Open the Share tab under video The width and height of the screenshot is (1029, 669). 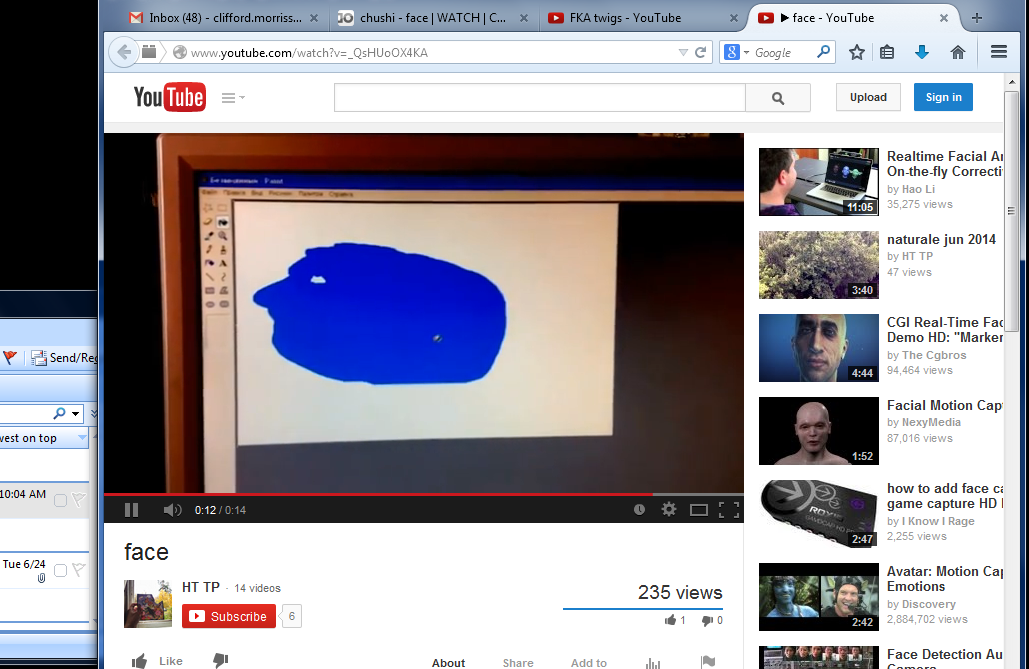click(518, 662)
